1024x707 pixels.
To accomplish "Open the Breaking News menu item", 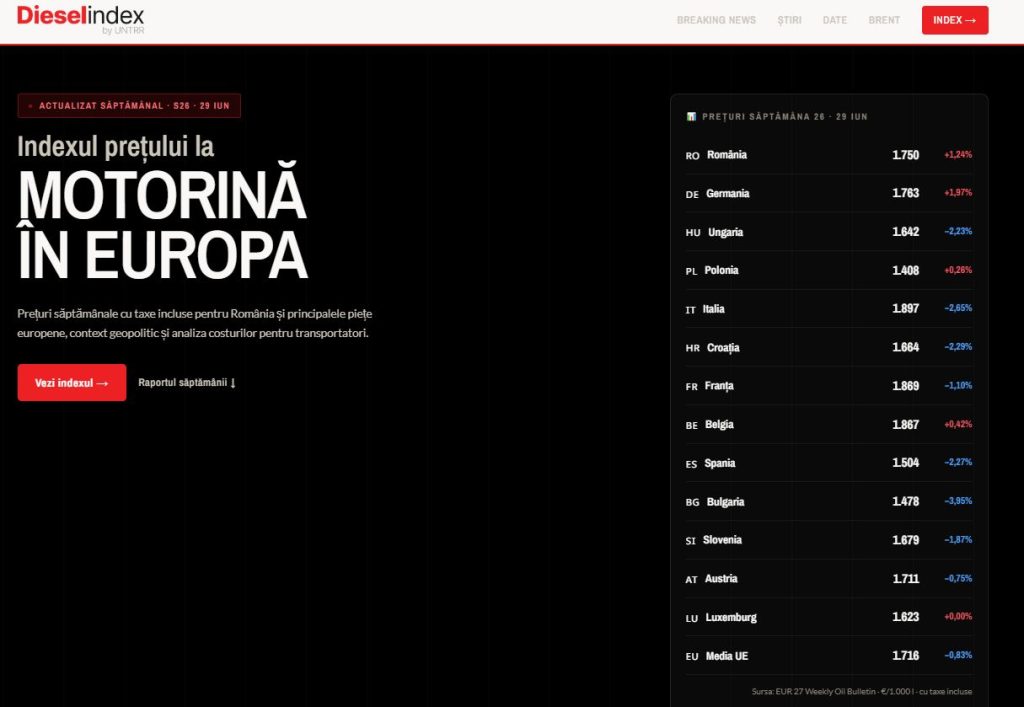I will tap(716, 20).
